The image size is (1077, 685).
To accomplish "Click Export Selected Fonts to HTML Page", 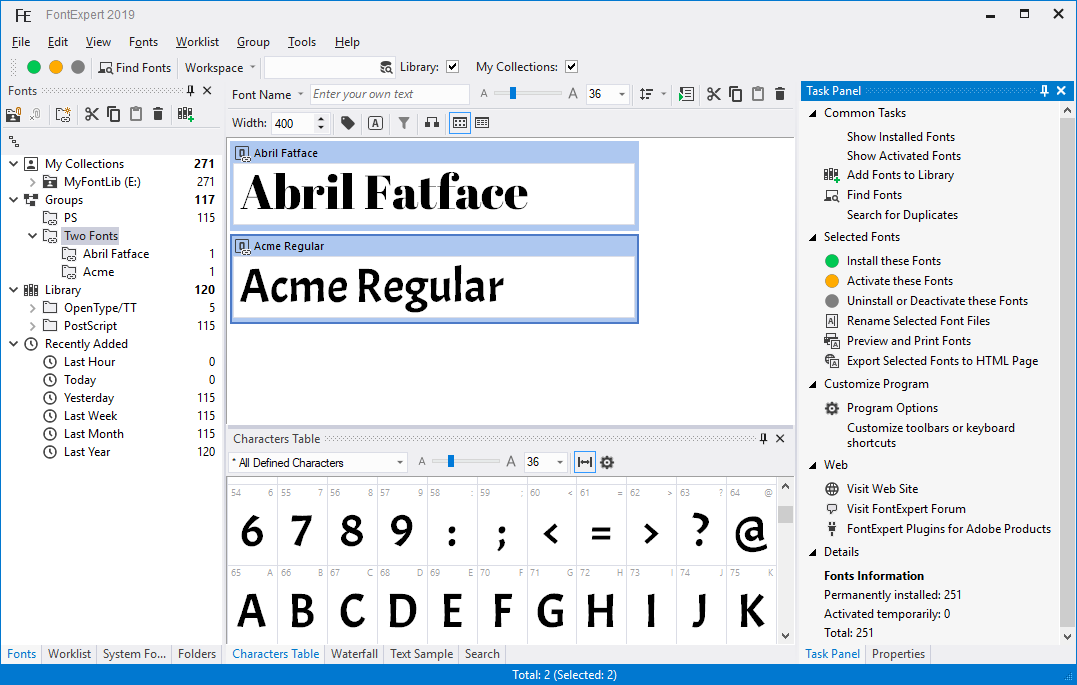I will click(x=942, y=361).
